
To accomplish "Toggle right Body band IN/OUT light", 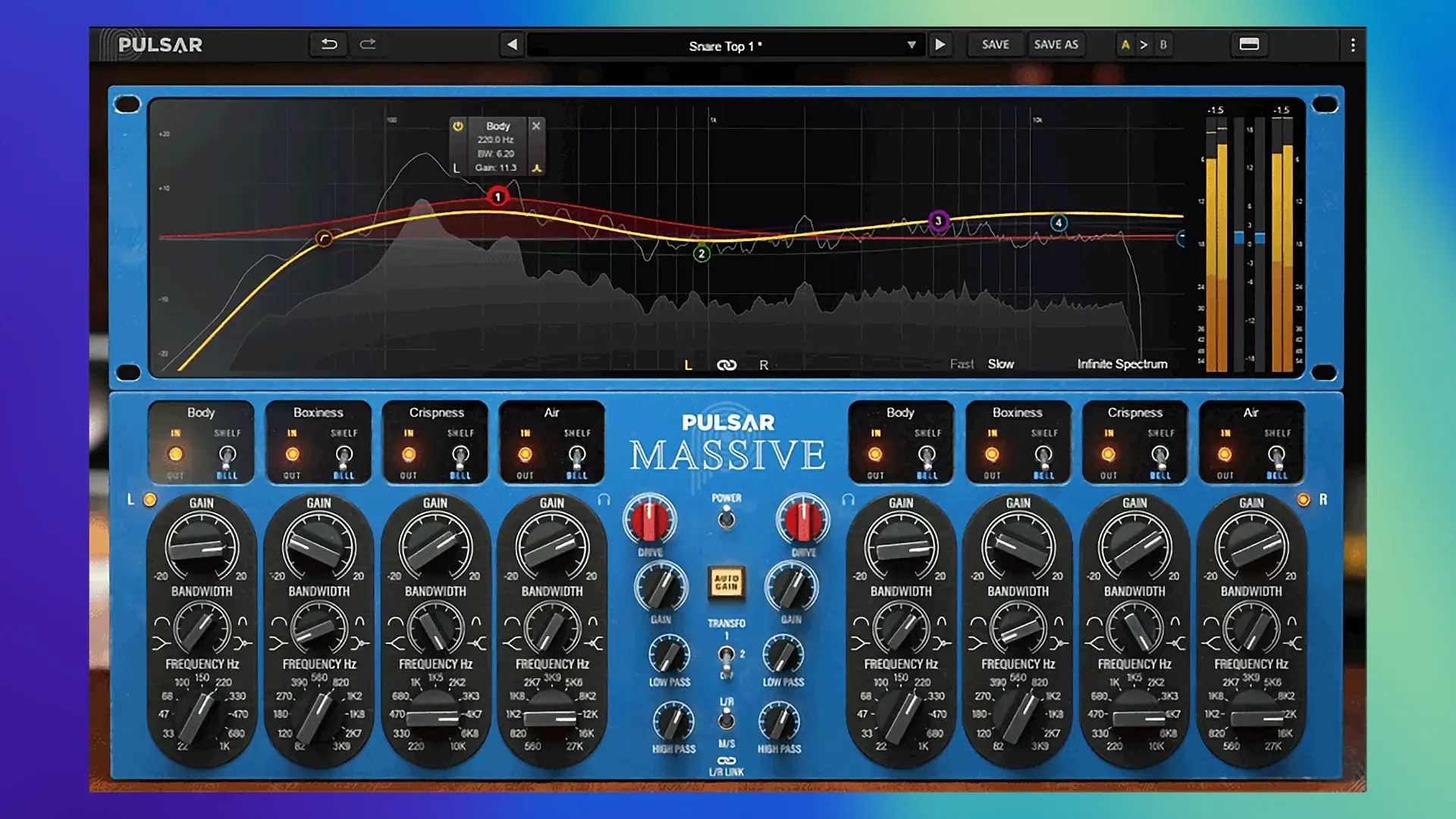I will click(875, 454).
